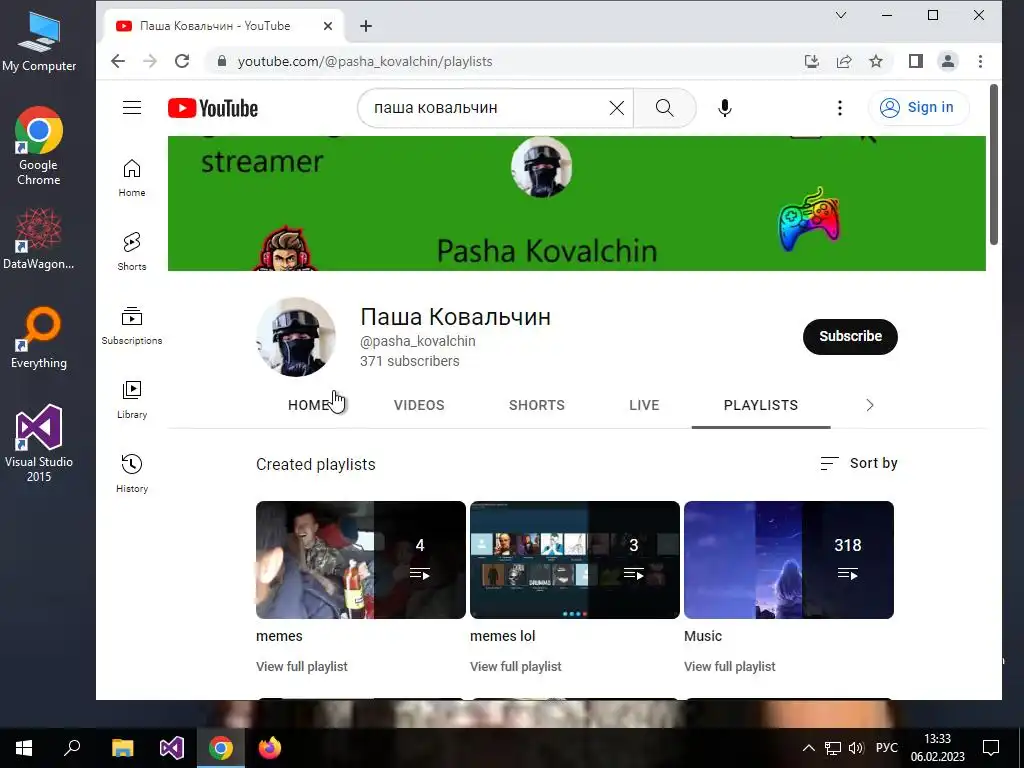Switch to the SHORTS channel tab
The image size is (1024, 768).
(537, 405)
